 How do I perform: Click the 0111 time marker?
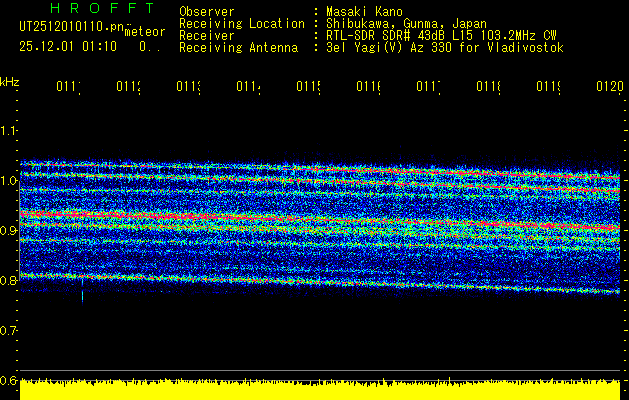(69, 87)
